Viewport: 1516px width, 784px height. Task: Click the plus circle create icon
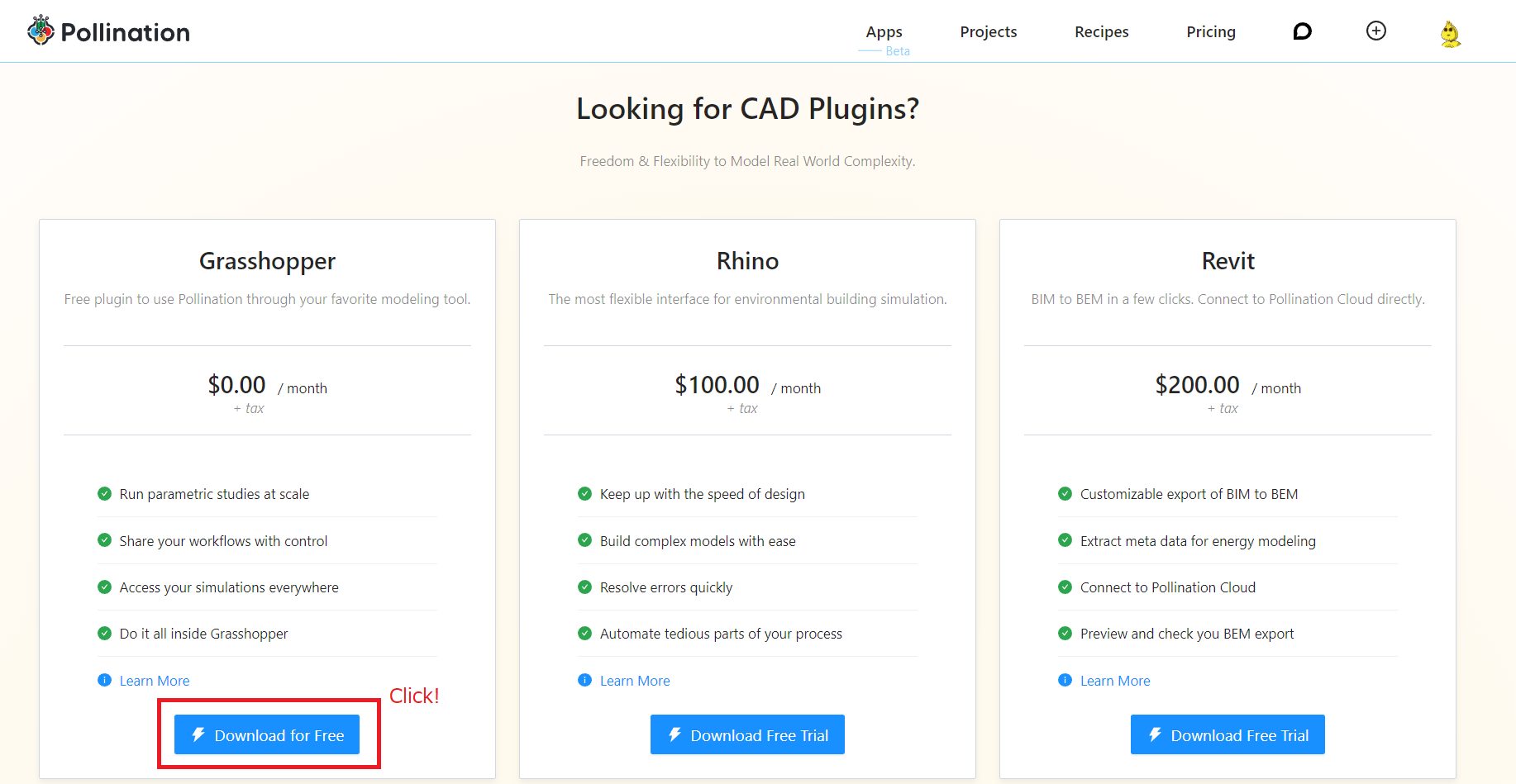click(x=1376, y=31)
